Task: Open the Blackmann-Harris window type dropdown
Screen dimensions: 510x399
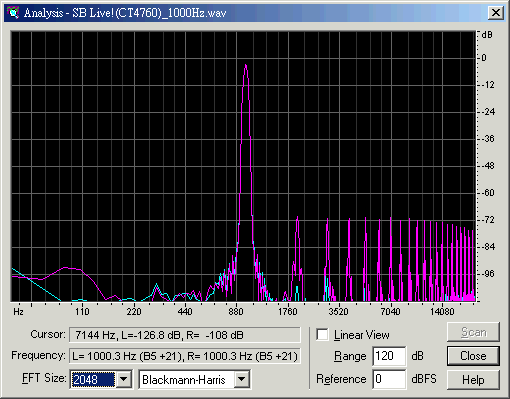Action: click(x=242, y=379)
